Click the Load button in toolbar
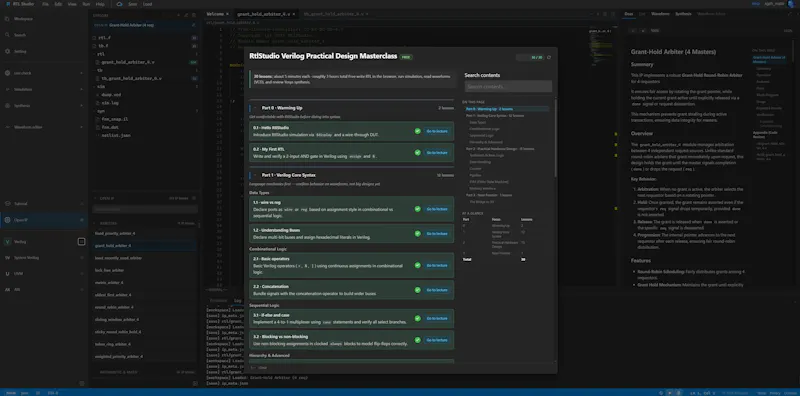 147,4
